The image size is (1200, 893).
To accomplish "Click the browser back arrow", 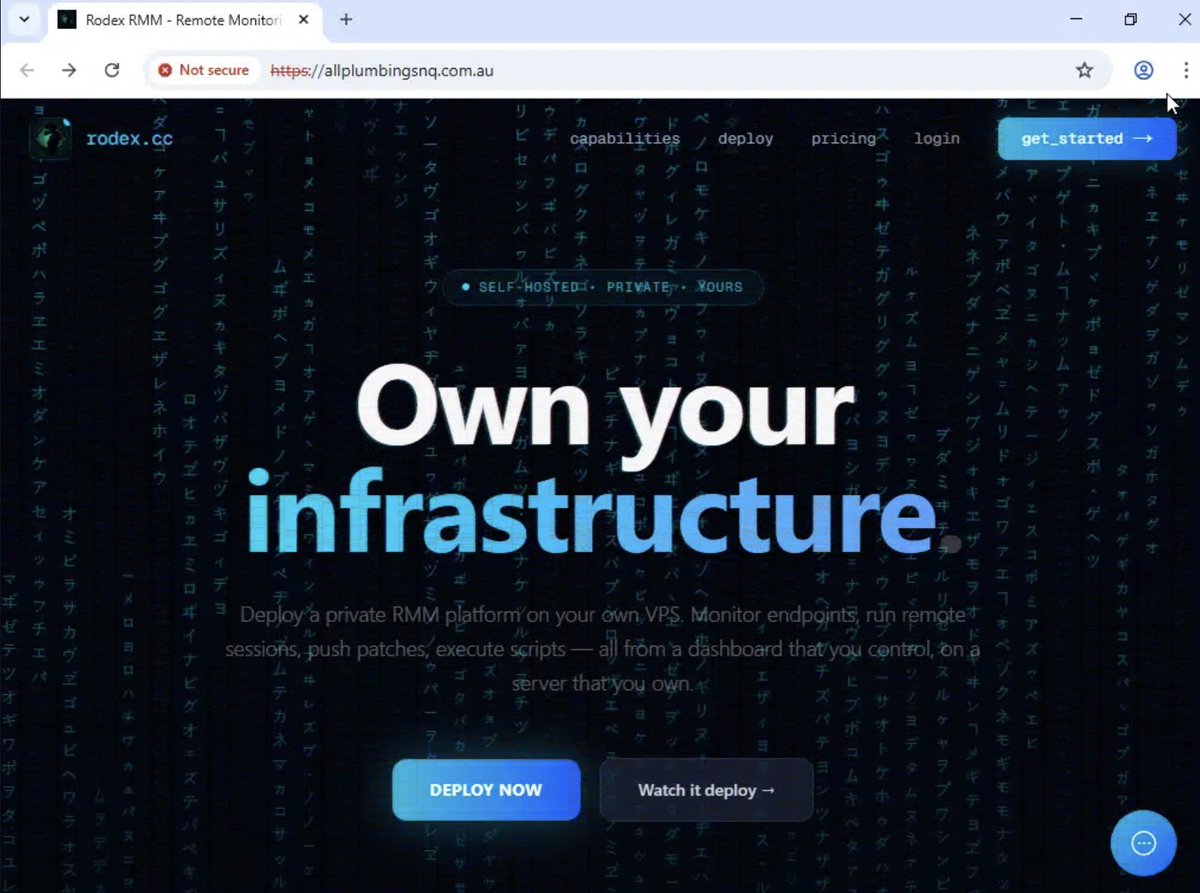I will (x=27, y=70).
